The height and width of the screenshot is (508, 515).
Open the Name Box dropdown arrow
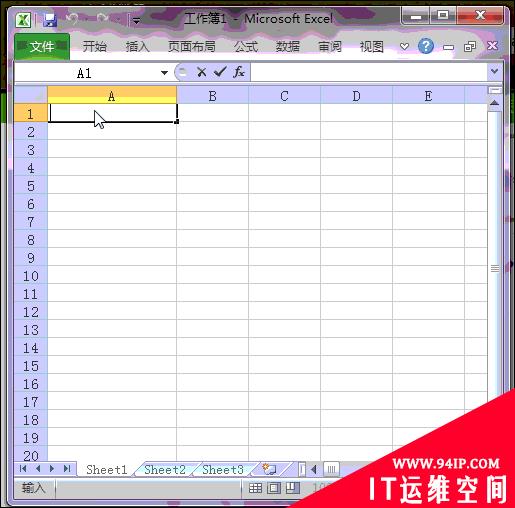pyautogui.click(x=164, y=73)
